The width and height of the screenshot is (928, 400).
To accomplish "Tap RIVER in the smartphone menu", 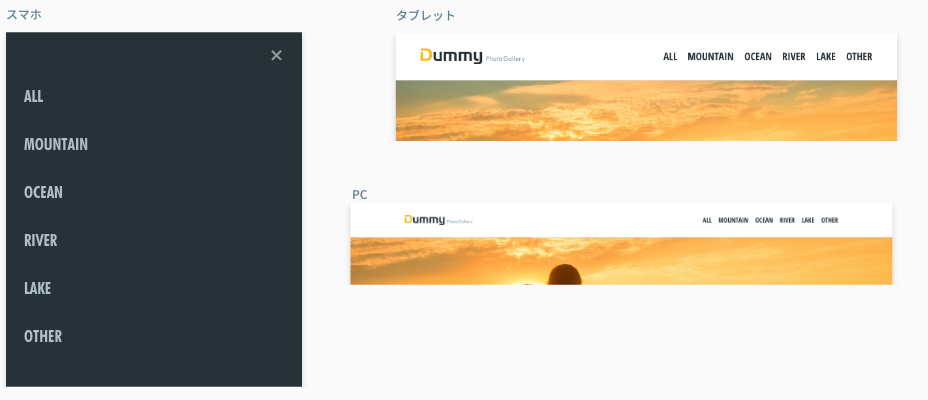I will (41, 240).
